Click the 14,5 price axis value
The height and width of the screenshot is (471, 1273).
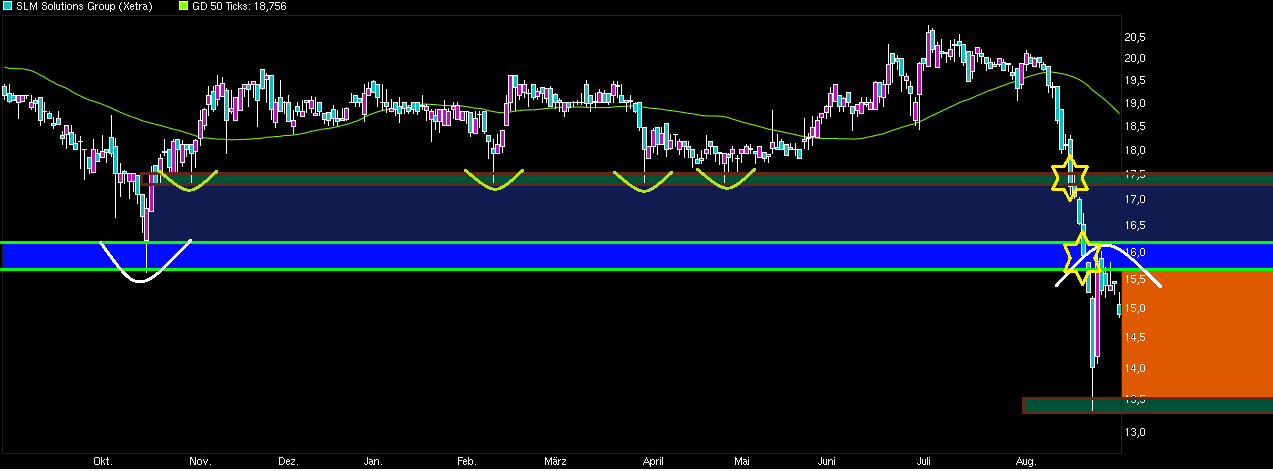click(1135, 338)
